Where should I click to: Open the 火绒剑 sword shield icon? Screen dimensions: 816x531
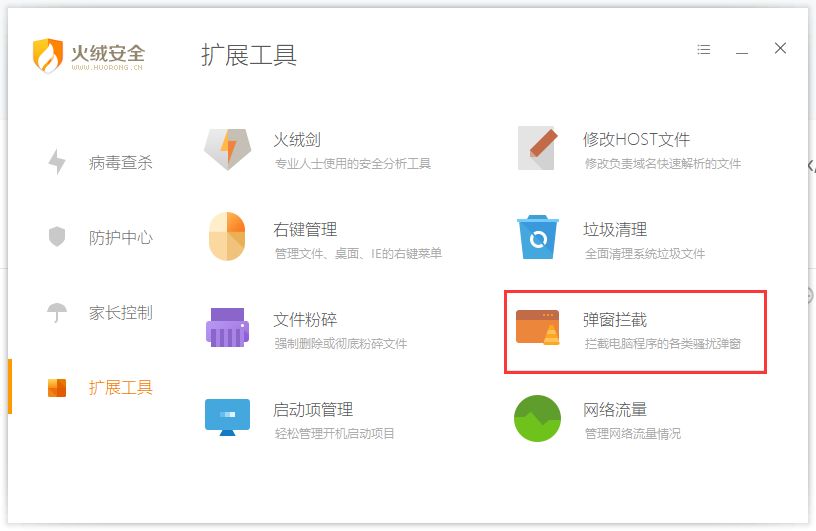(227, 149)
